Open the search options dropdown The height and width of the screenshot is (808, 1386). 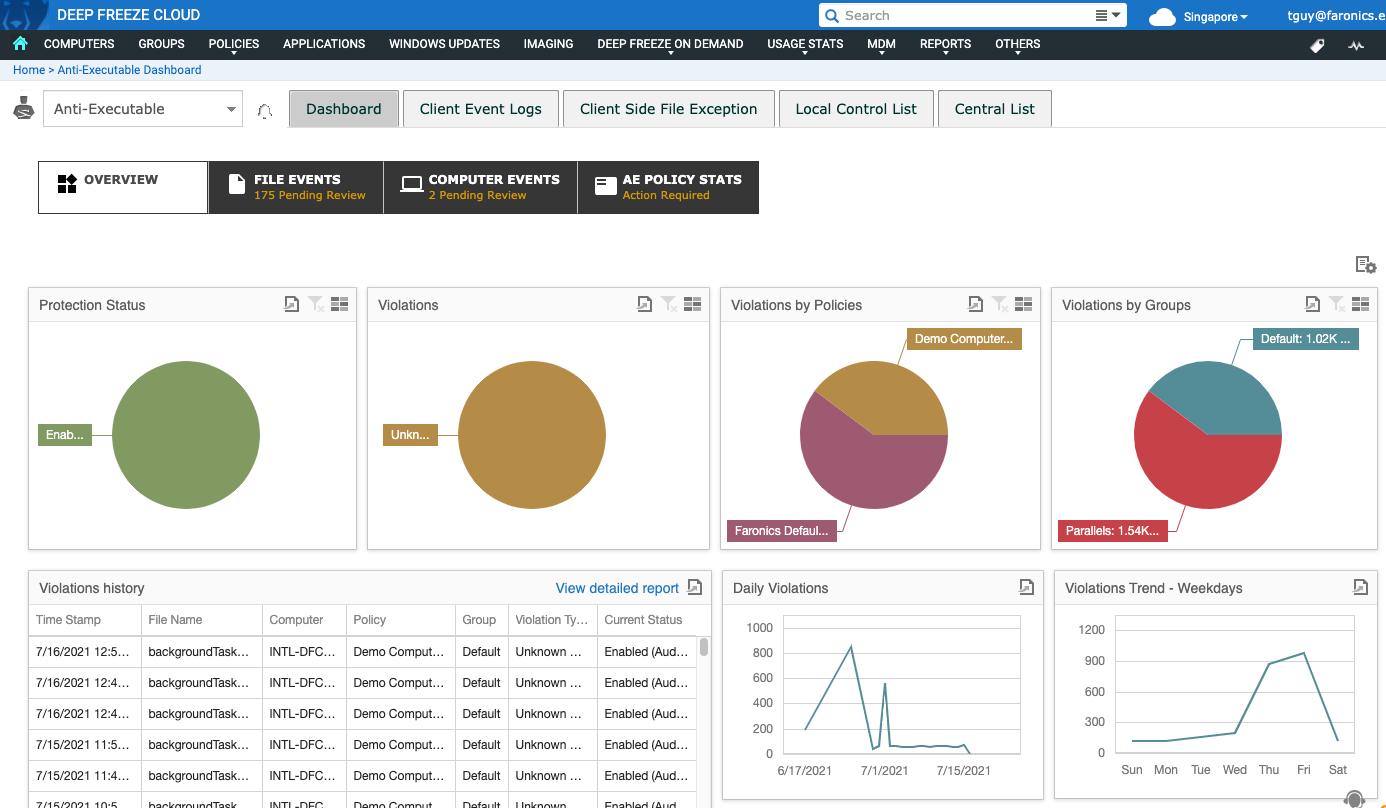[x=1108, y=15]
